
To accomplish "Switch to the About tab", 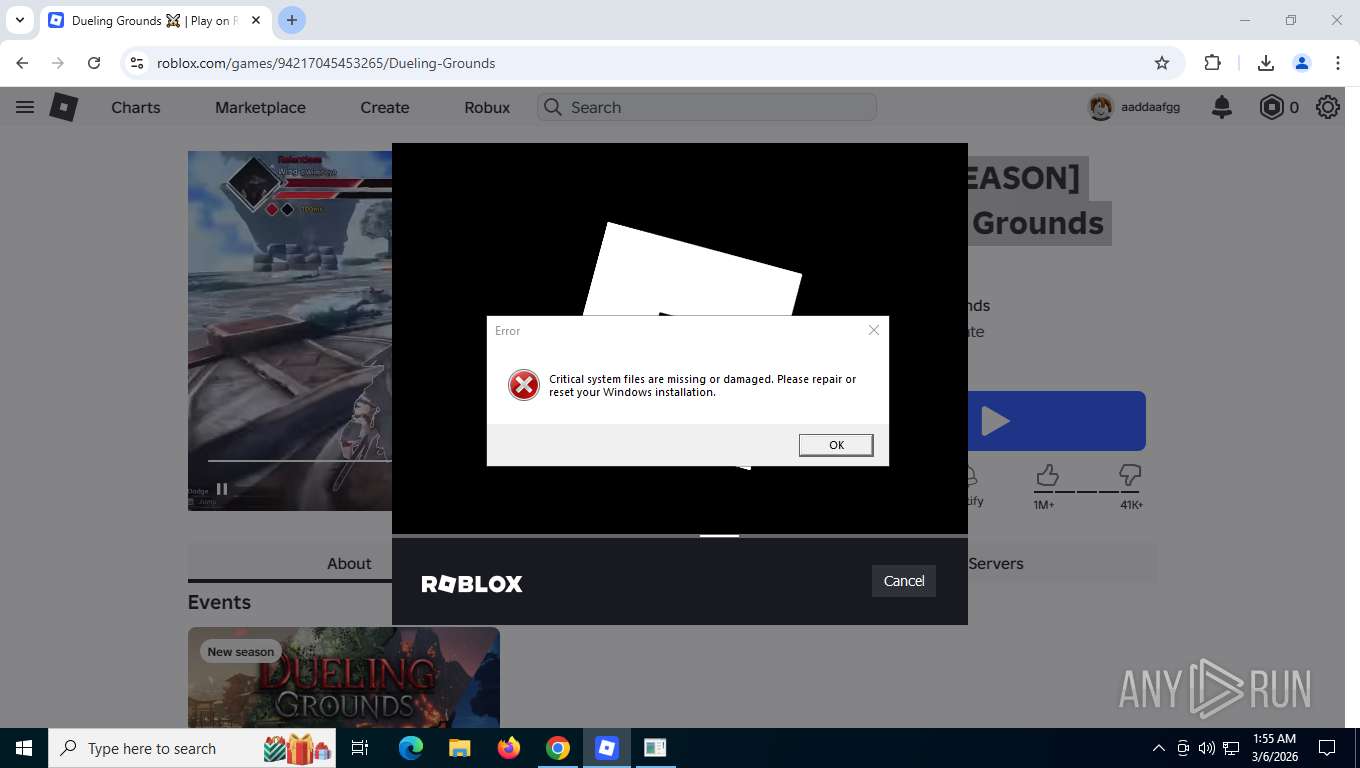I will pyautogui.click(x=349, y=563).
